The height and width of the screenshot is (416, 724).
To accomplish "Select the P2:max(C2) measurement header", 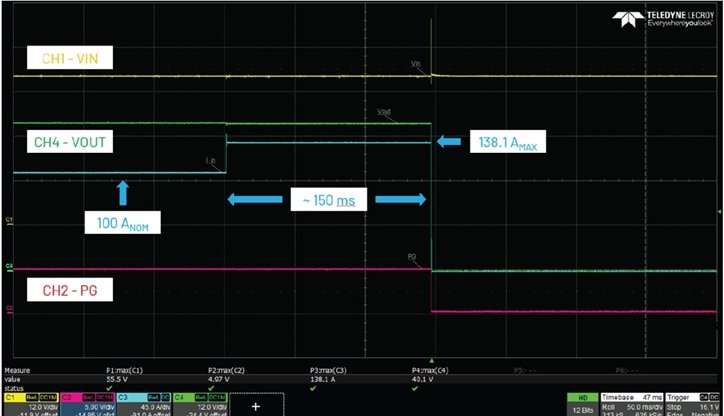I will pos(226,370).
